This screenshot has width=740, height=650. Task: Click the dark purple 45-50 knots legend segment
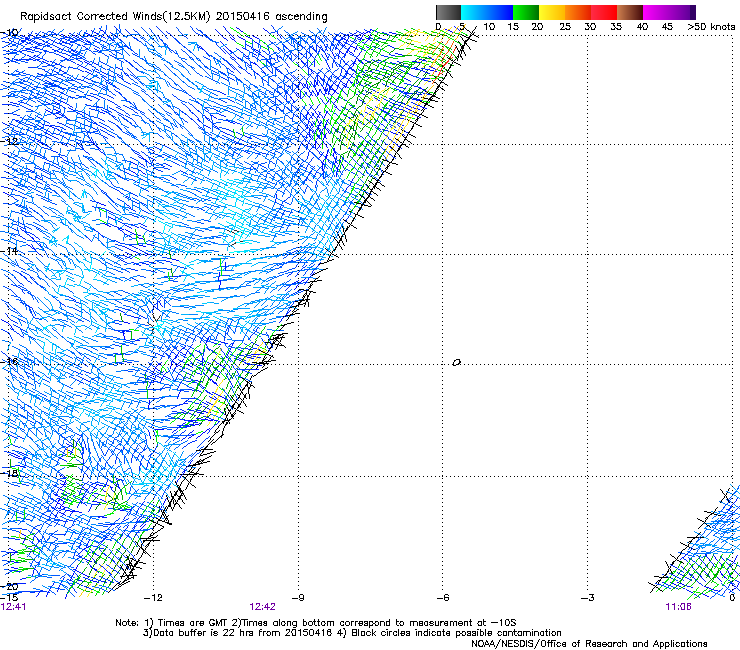point(682,12)
